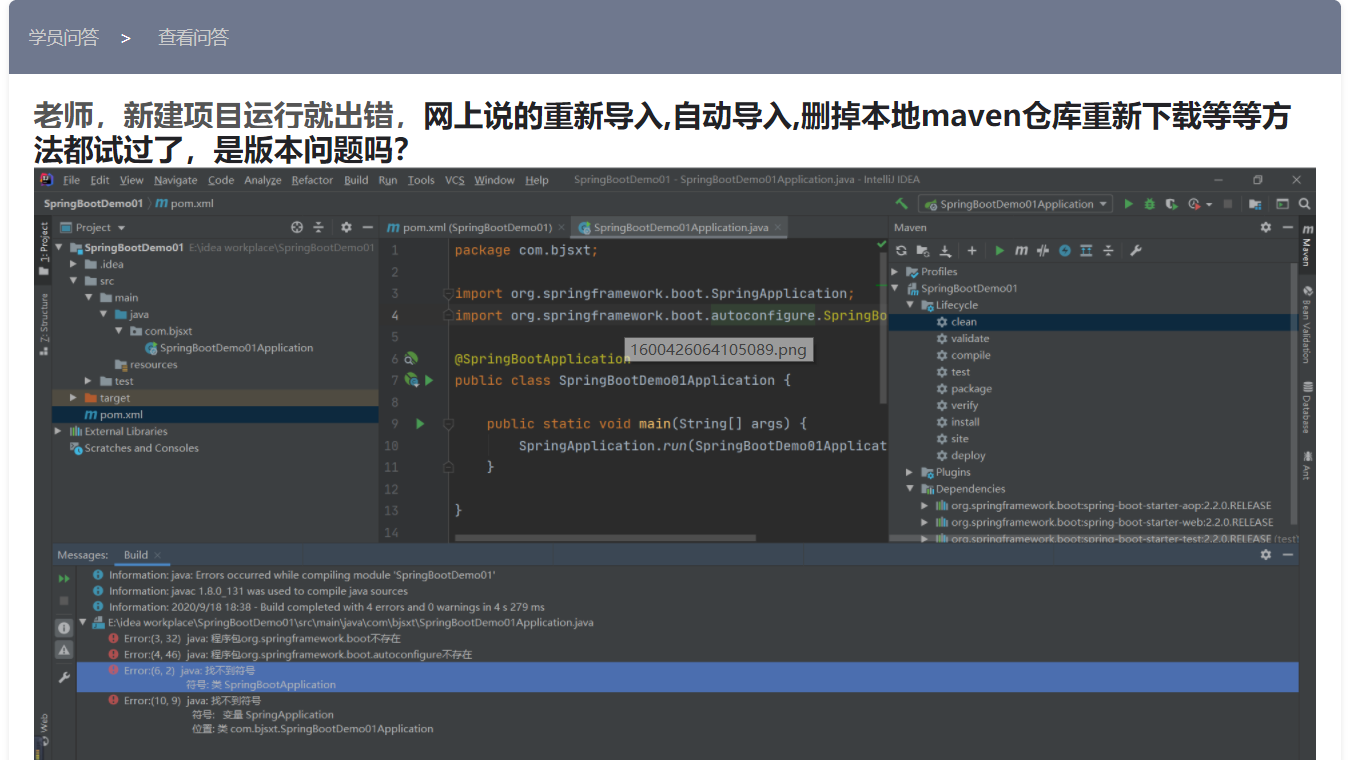Viewport: 1358px width, 760px height.
Task: Locate opened file crosshair in Project panel
Action: pyautogui.click(x=297, y=227)
